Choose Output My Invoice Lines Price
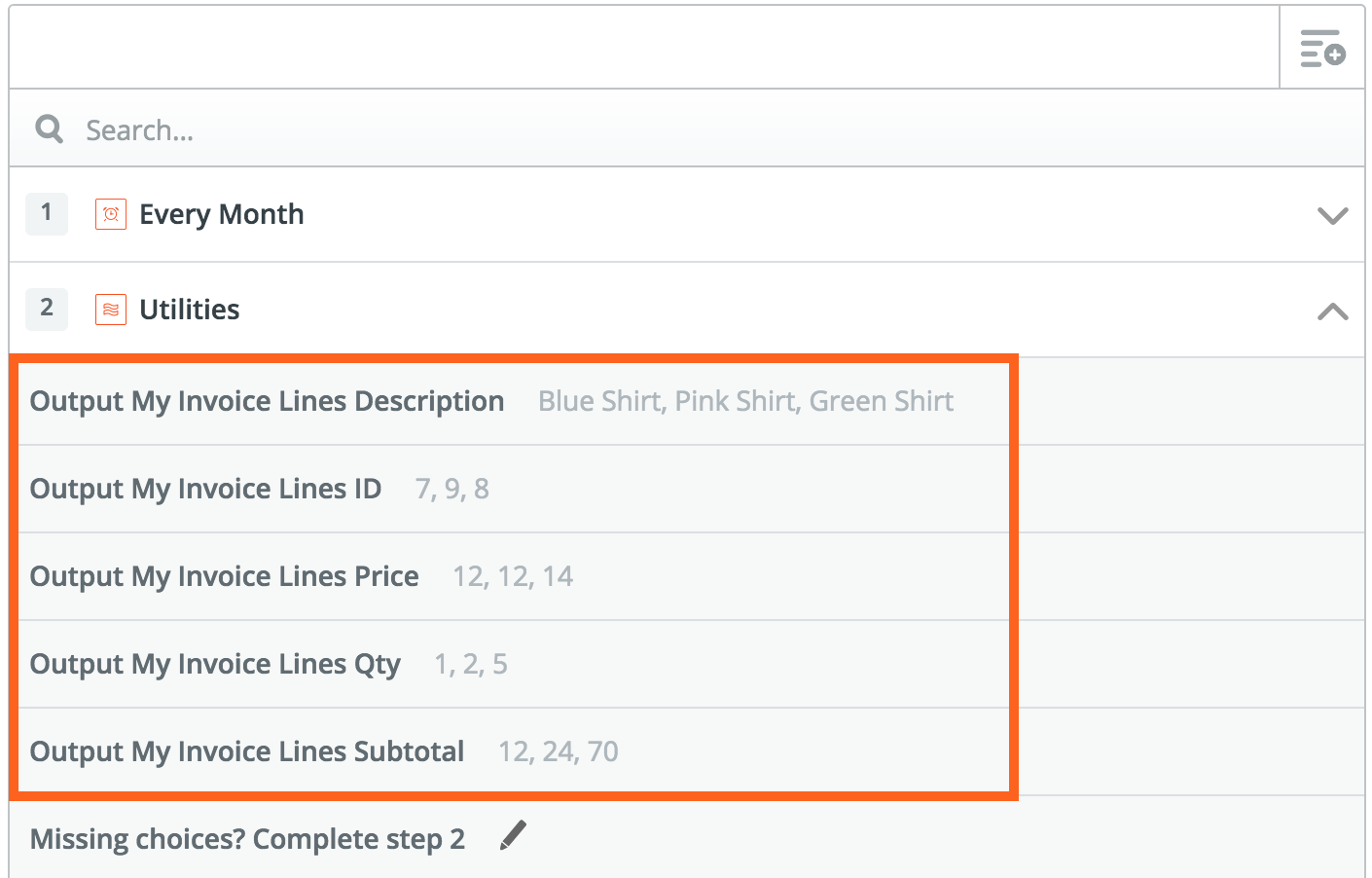1372x878 pixels. (x=224, y=576)
